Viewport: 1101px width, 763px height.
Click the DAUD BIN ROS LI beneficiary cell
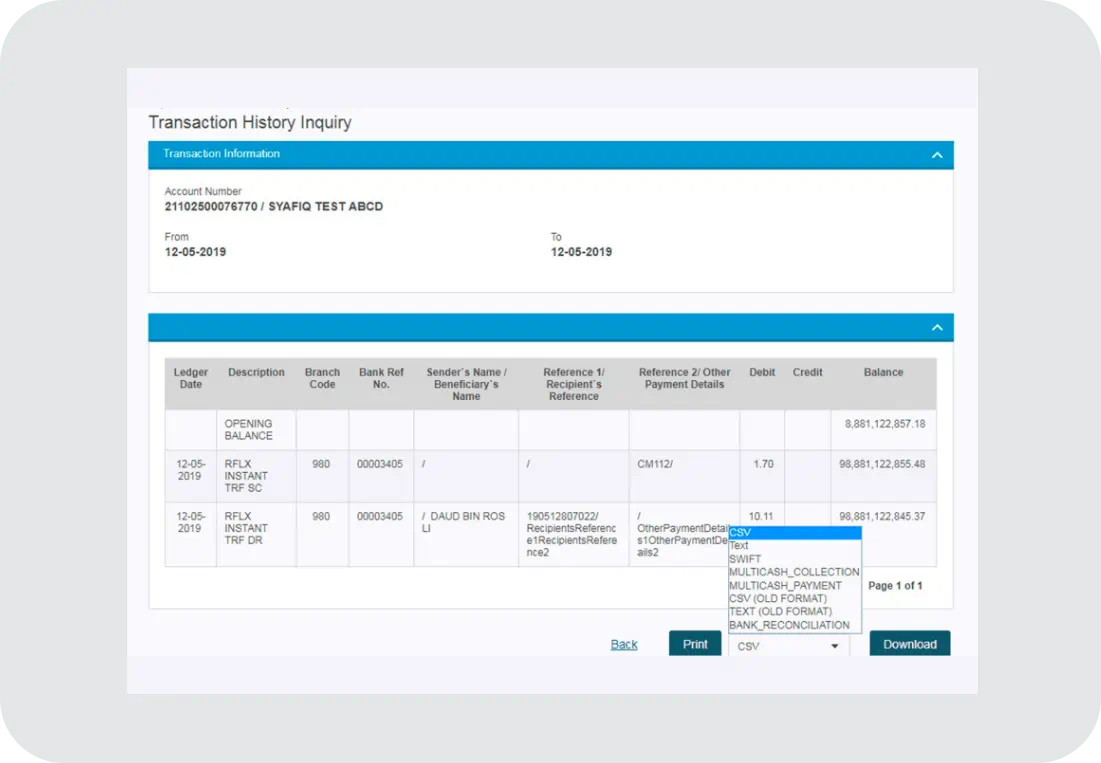463,522
